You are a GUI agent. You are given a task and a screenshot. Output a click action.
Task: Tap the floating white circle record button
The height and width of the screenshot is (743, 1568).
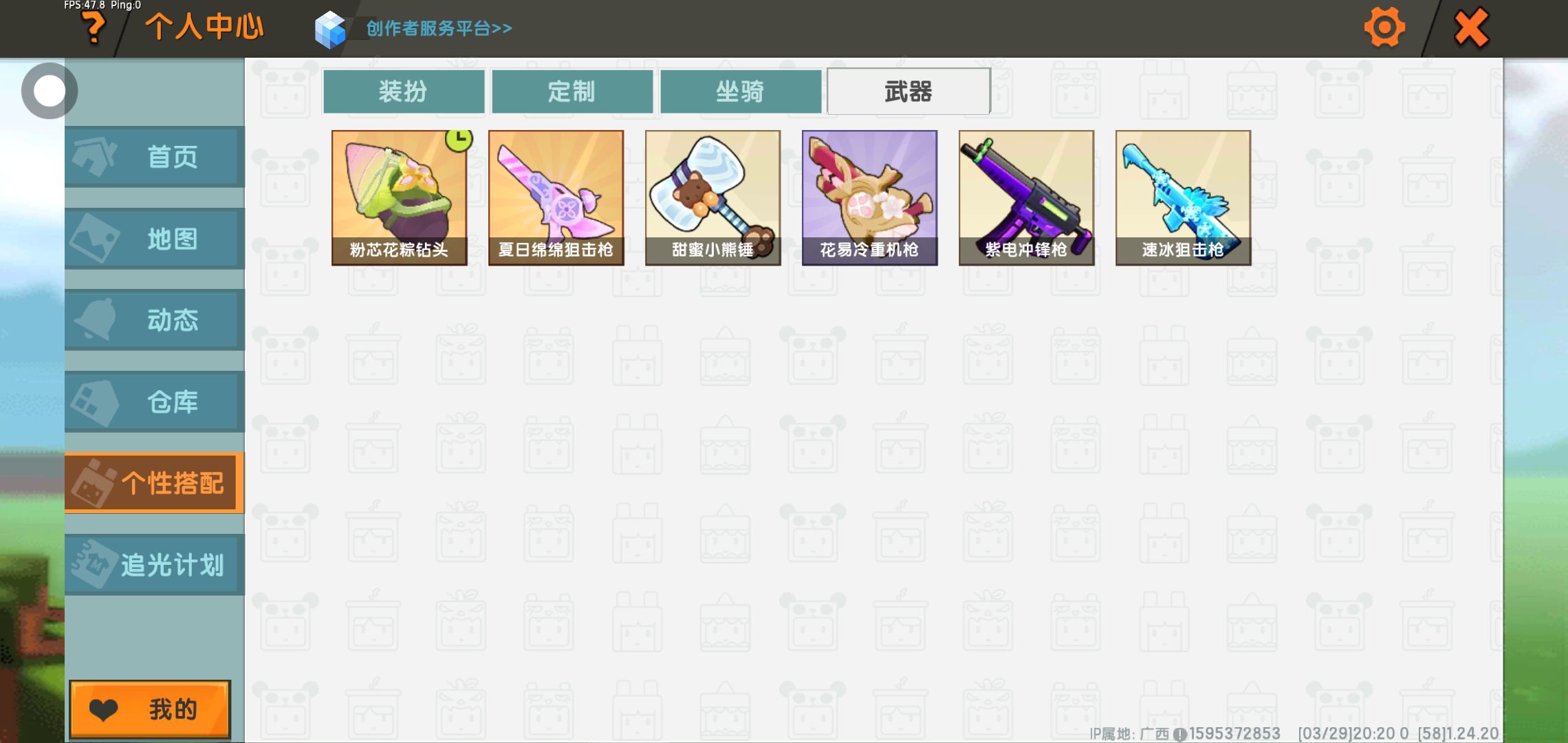50,91
